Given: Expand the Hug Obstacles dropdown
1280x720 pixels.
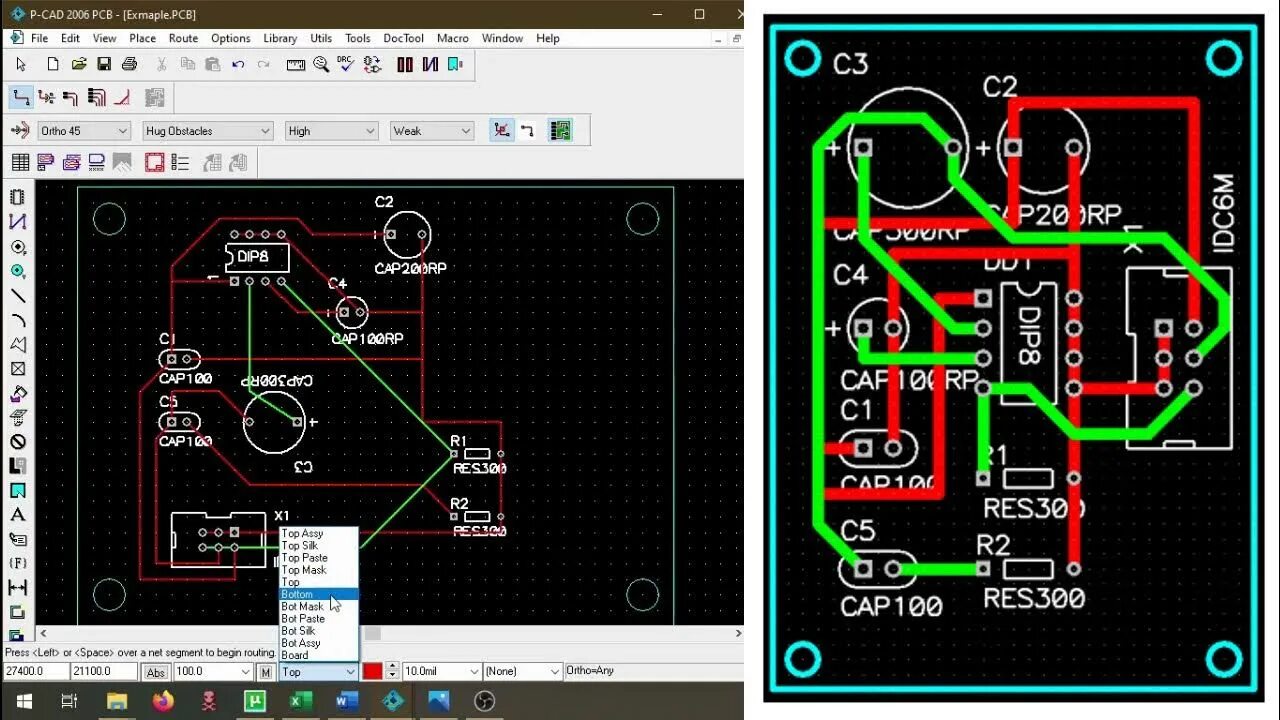Looking at the screenshot, I should point(208,131).
